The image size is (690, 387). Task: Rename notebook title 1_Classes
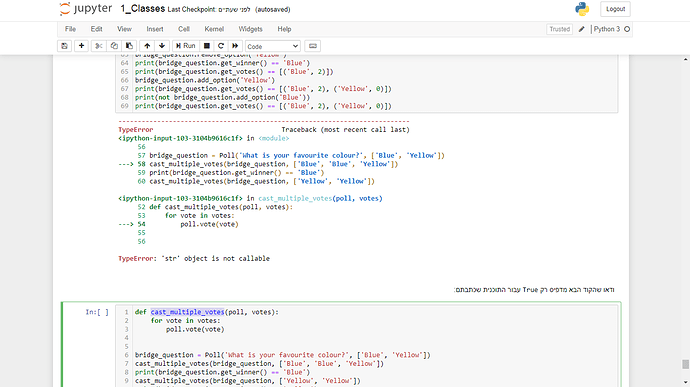[x=143, y=9]
